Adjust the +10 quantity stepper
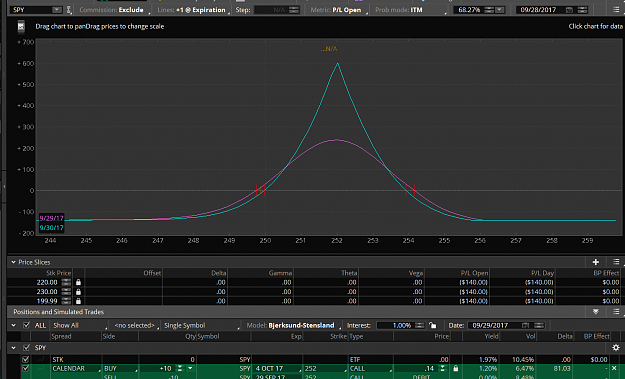 pos(180,369)
